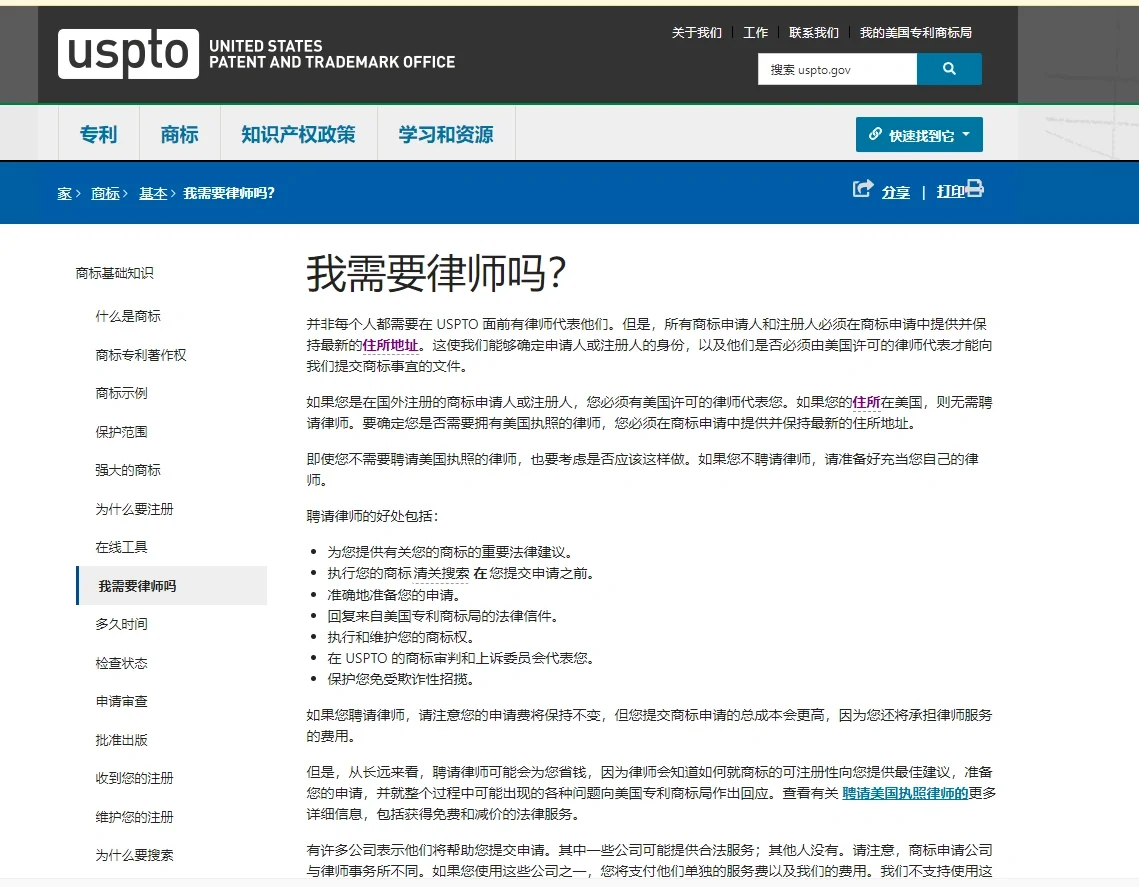1139x887 pixels.
Task: Open 为什么要搜索 sidebar item
Action: coord(134,855)
